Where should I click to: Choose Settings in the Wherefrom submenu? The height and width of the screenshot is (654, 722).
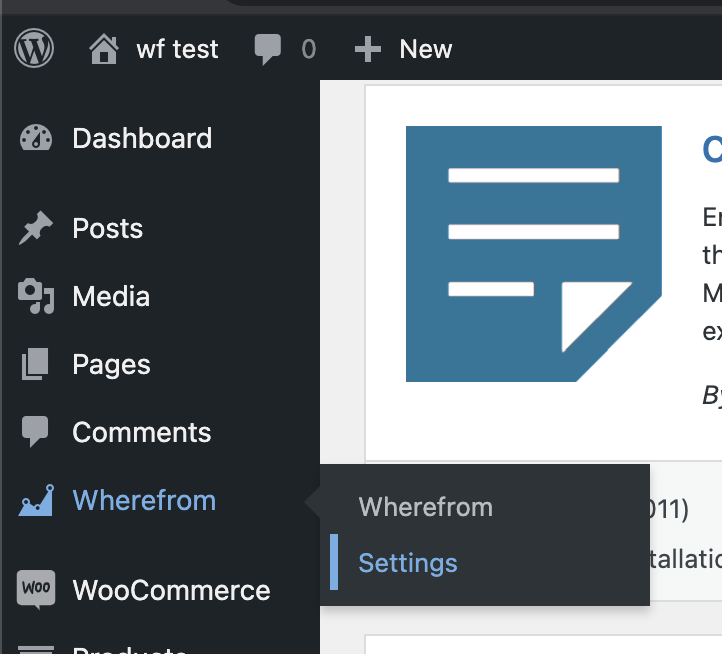point(408,563)
